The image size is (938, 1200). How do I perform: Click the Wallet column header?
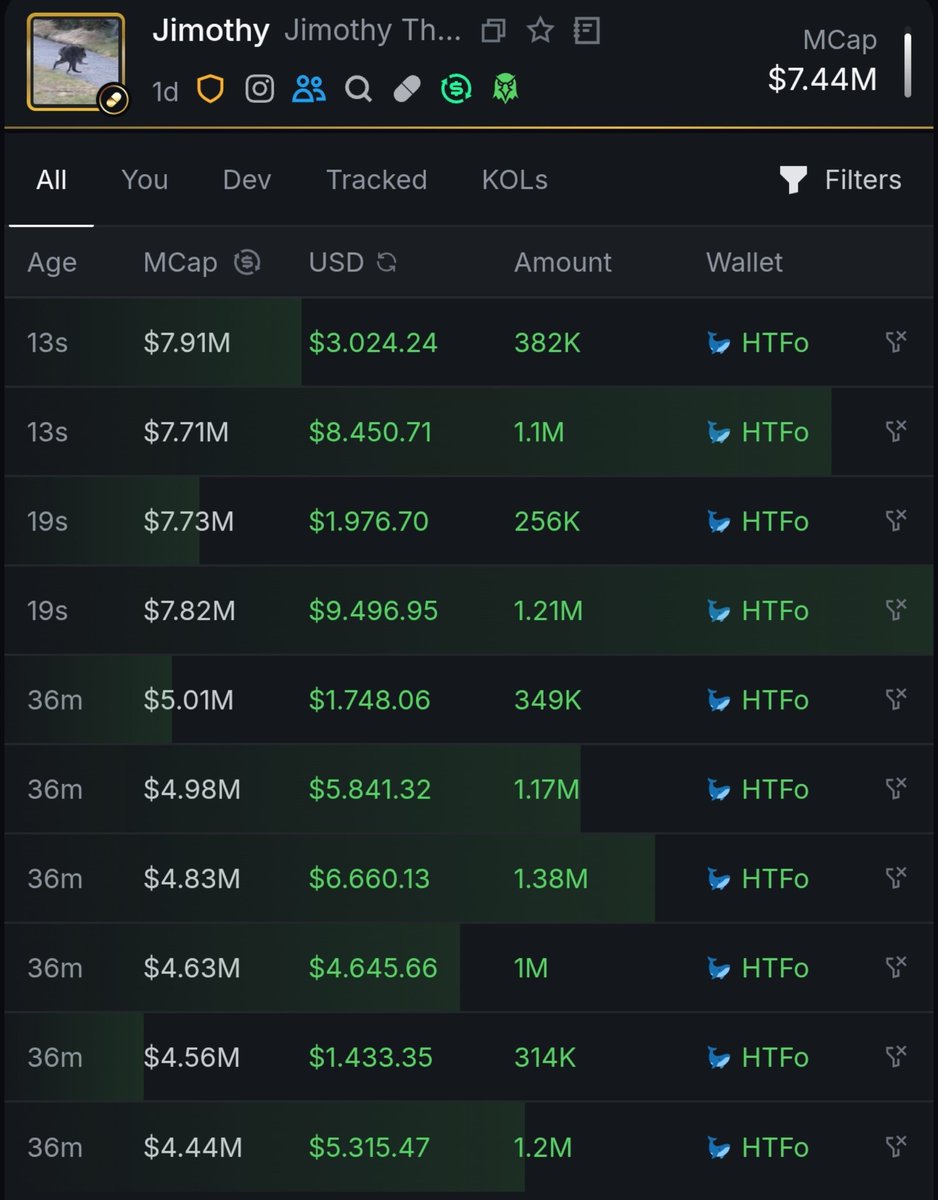click(745, 263)
